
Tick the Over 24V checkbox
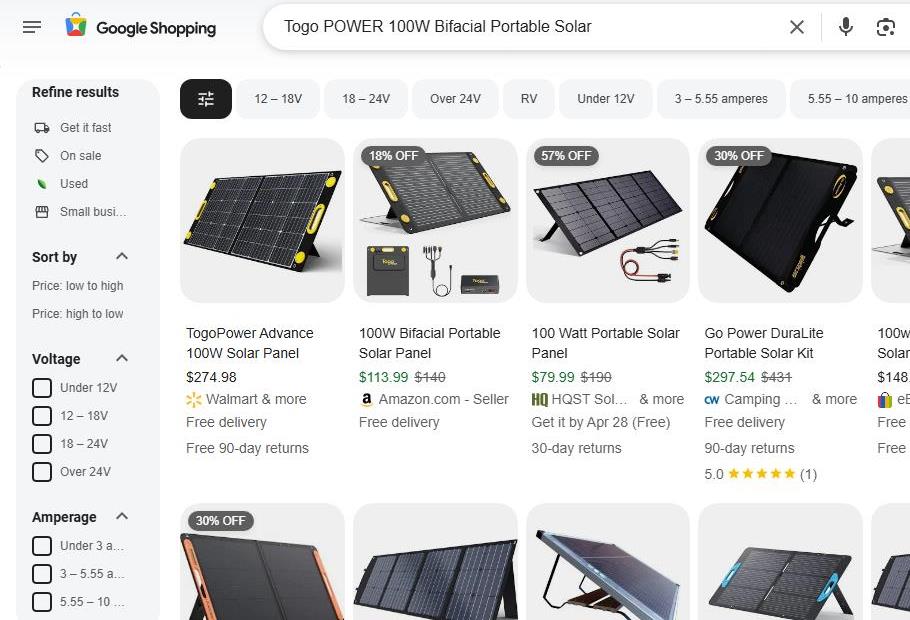click(42, 472)
